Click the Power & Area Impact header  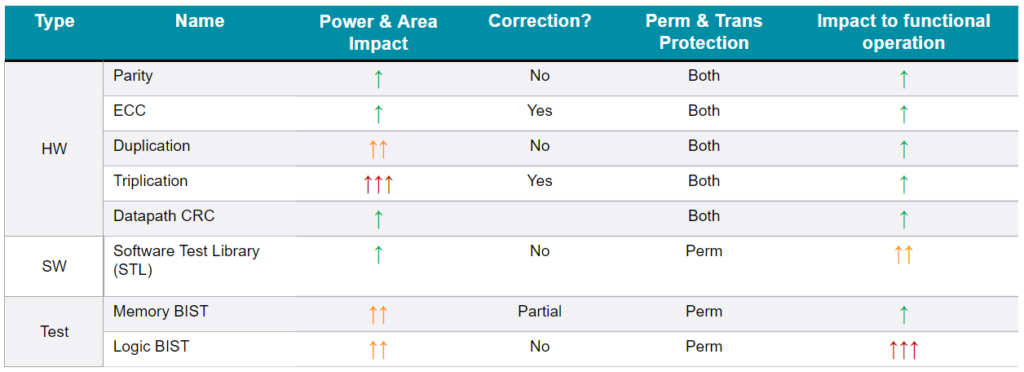tap(378, 32)
